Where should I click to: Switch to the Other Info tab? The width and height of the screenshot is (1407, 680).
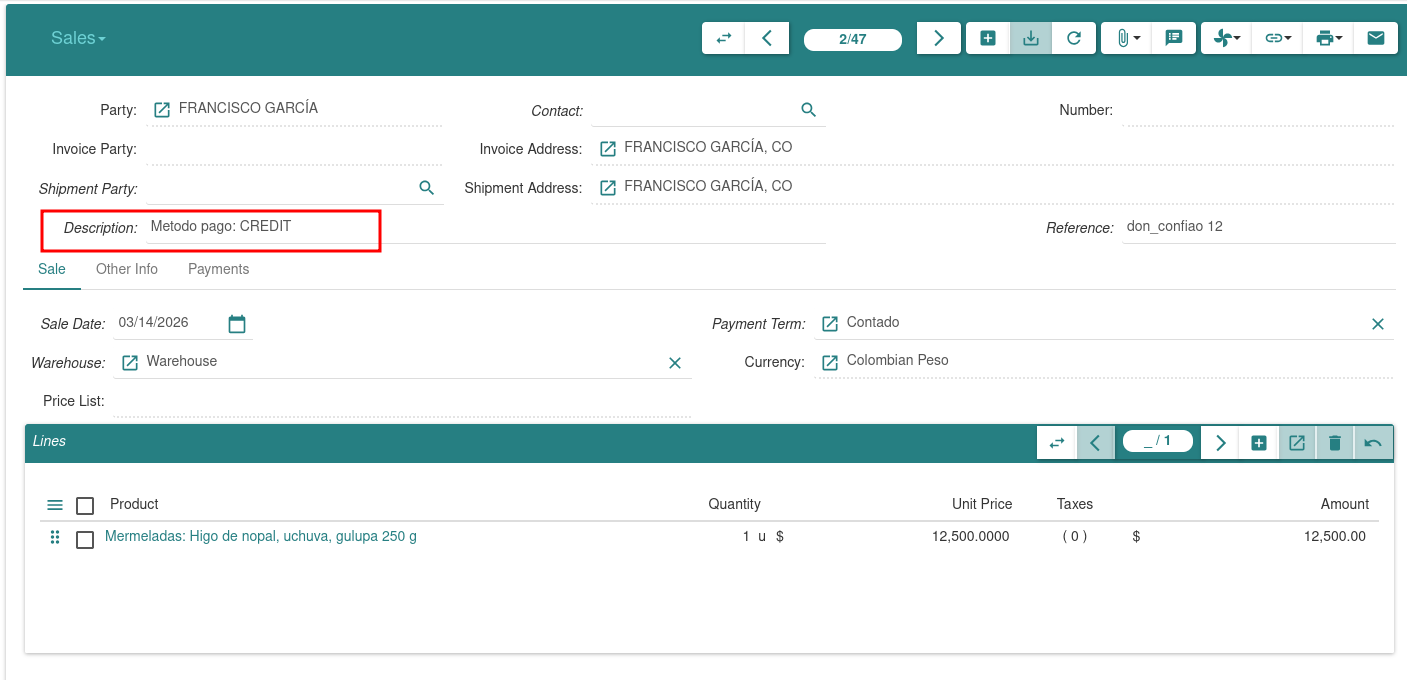coord(127,269)
